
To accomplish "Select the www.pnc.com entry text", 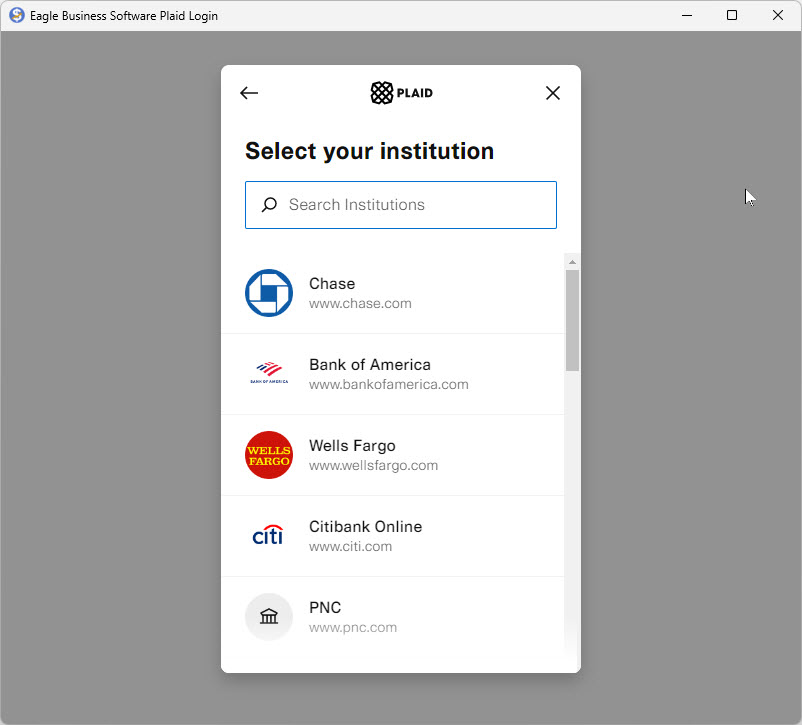I will click(352, 628).
